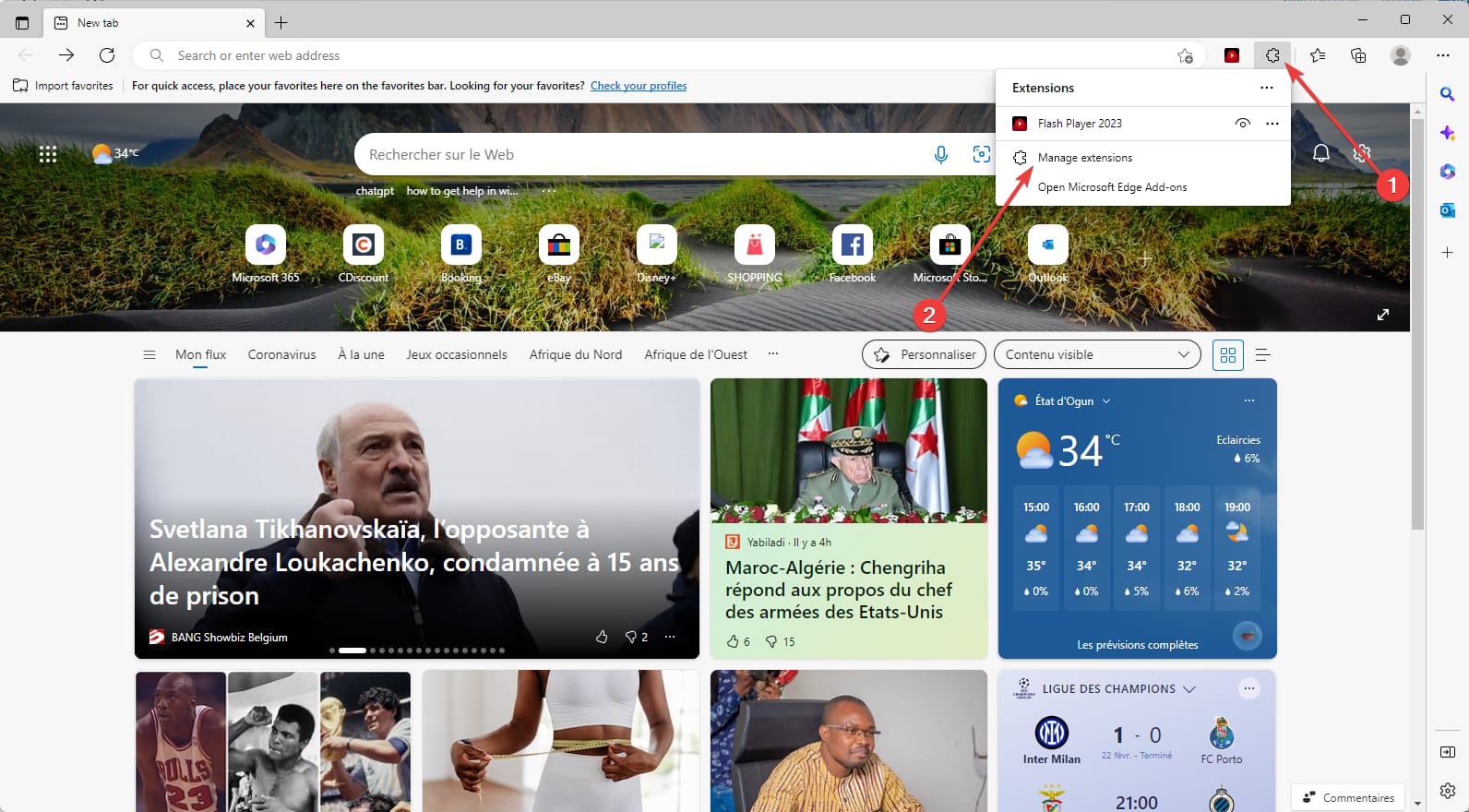Click the Commentaires feedback button
This screenshot has height=812, width=1469.
(1348, 797)
